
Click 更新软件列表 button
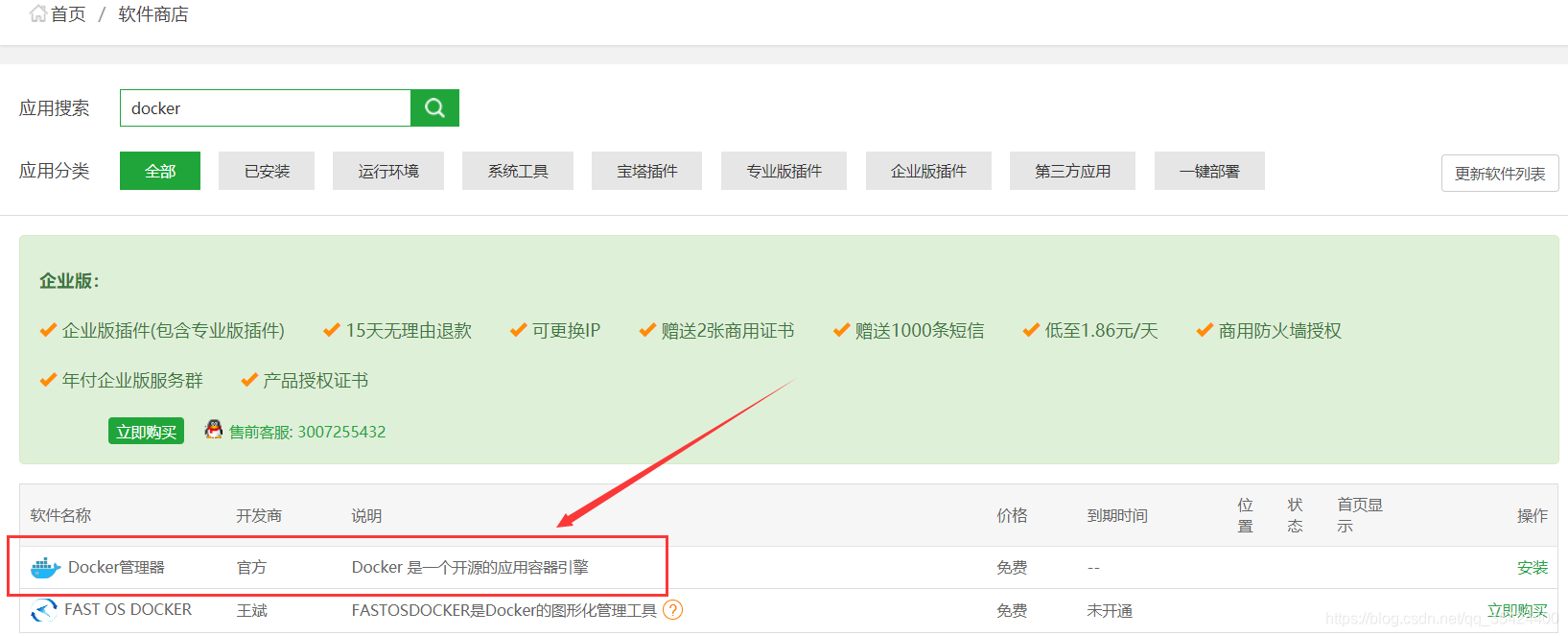tap(1500, 174)
